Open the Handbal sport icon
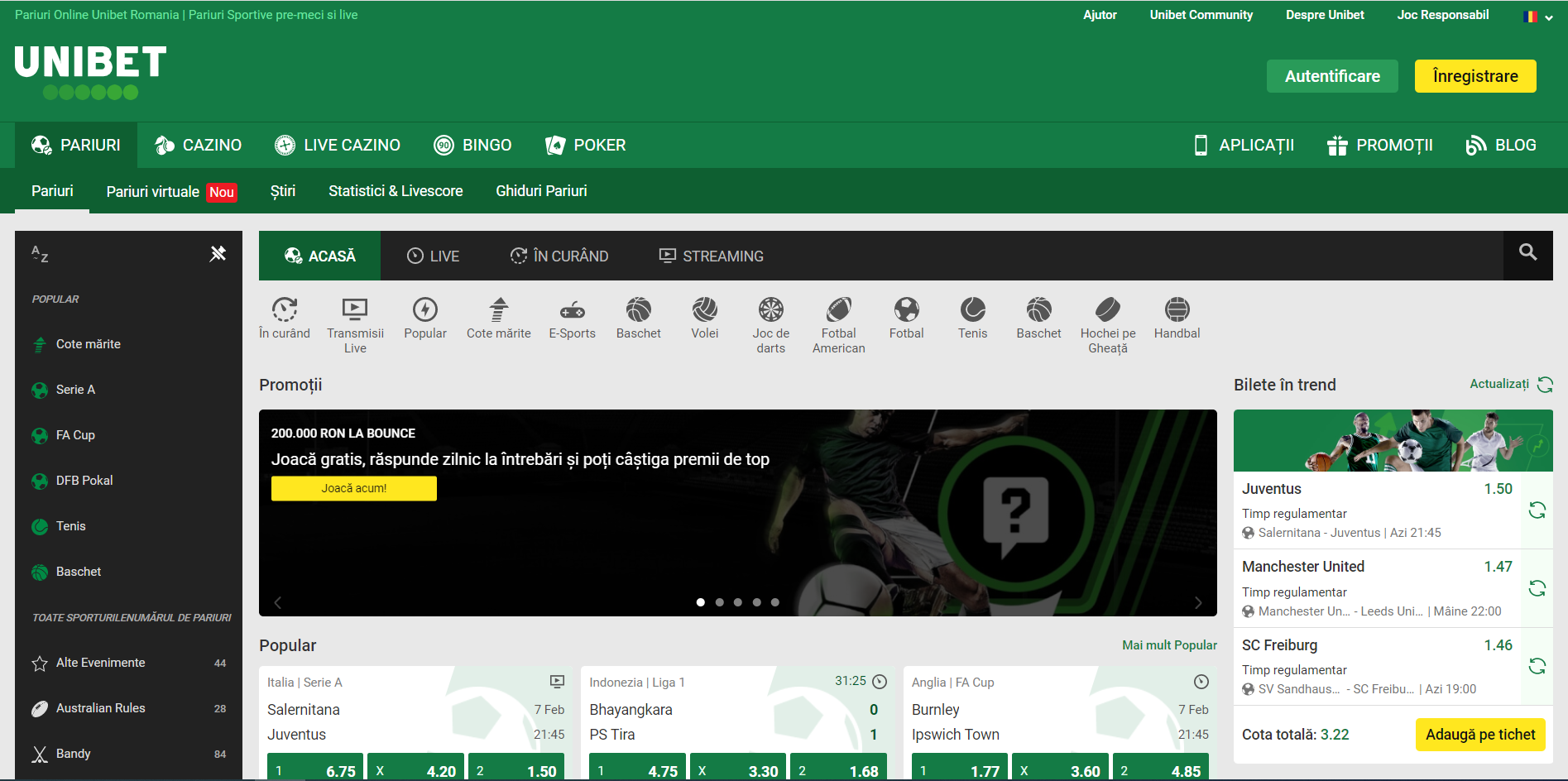Screen dimensions: 1568x781 tap(1177, 309)
